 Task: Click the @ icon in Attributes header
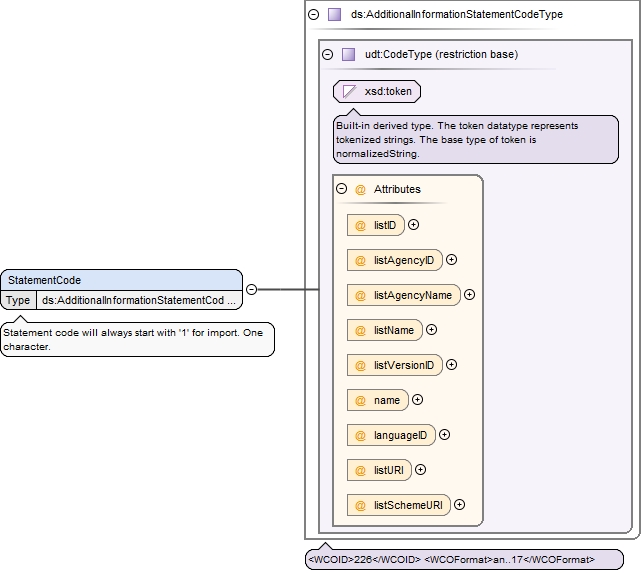coord(360,190)
